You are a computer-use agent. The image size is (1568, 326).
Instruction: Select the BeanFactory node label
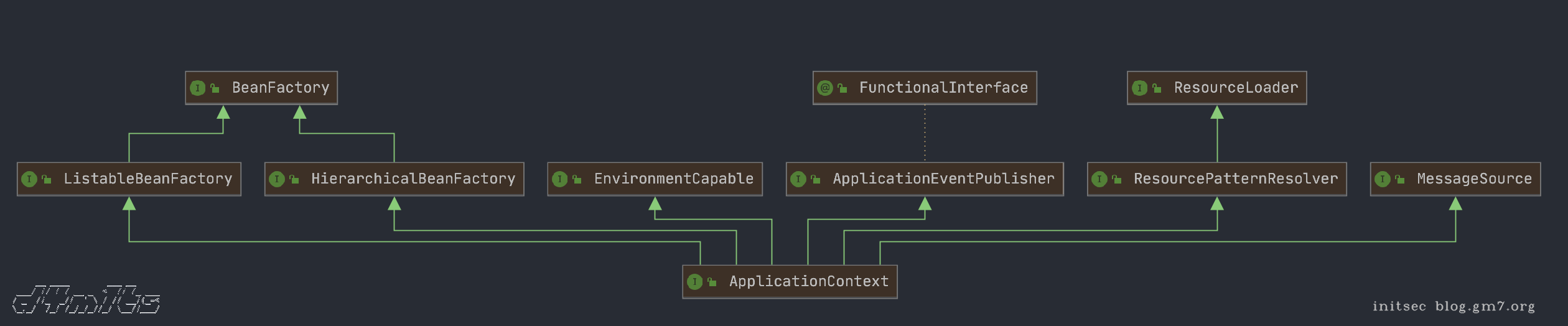pos(280,88)
